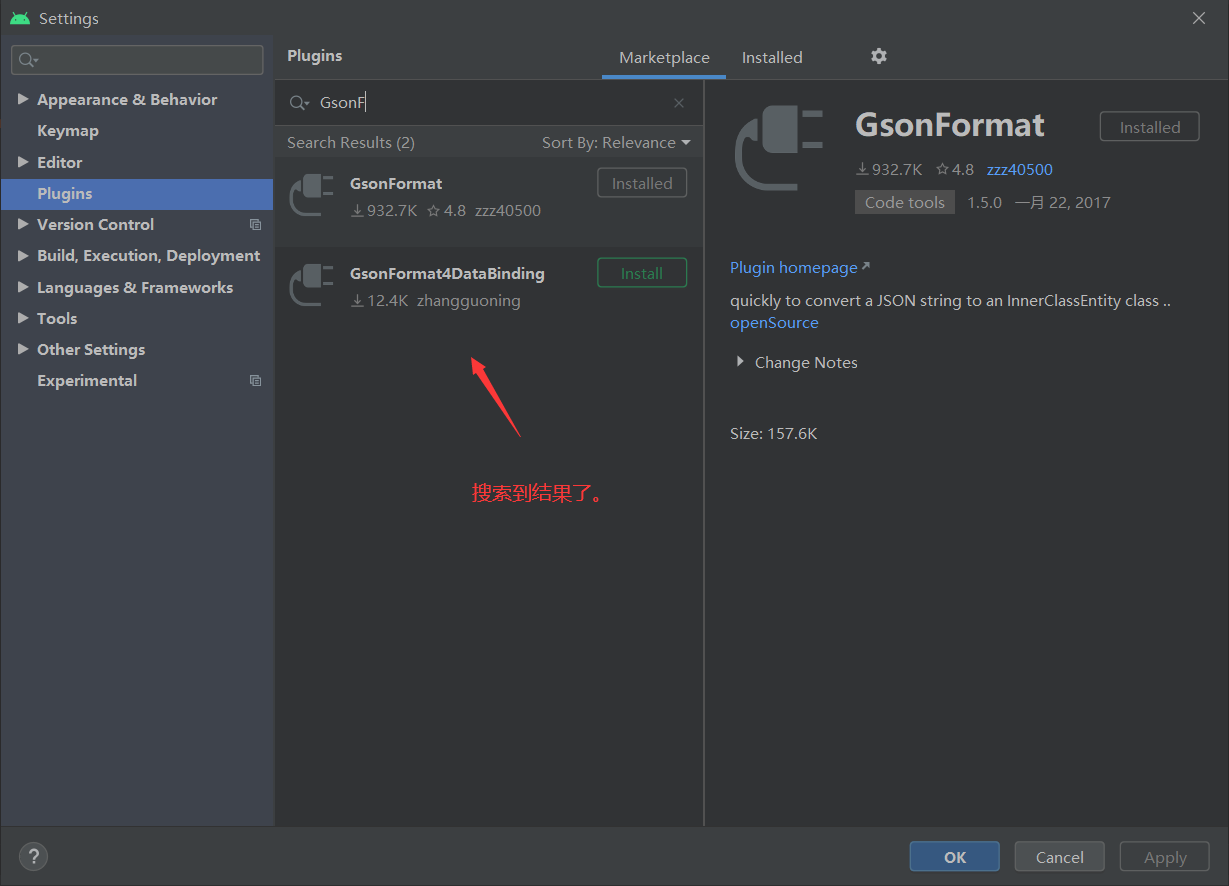The image size is (1229, 886).
Task: Open plugin settings via the gear icon
Action: (x=878, y=56)
